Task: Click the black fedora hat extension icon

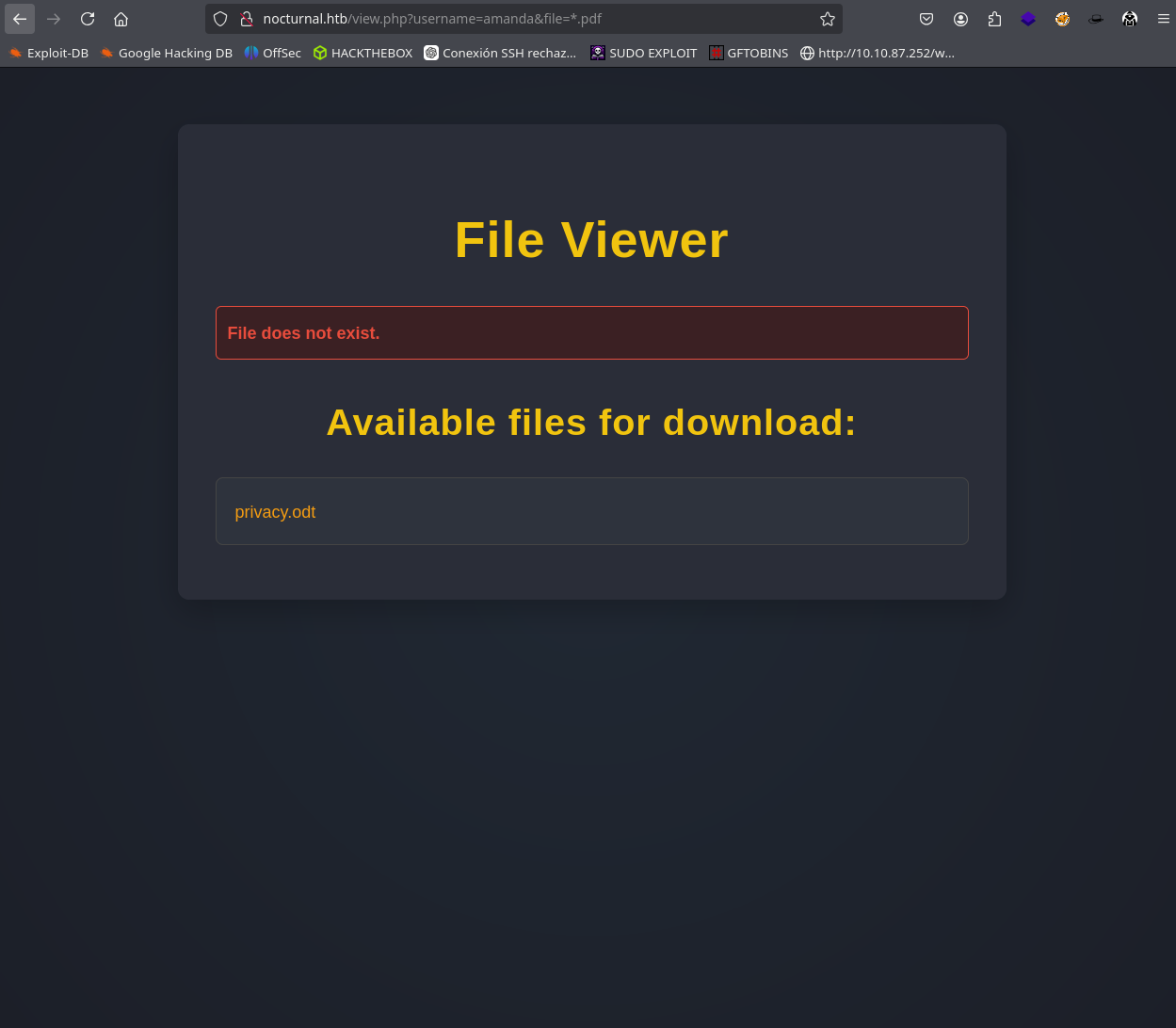Action: (1096, 19)
